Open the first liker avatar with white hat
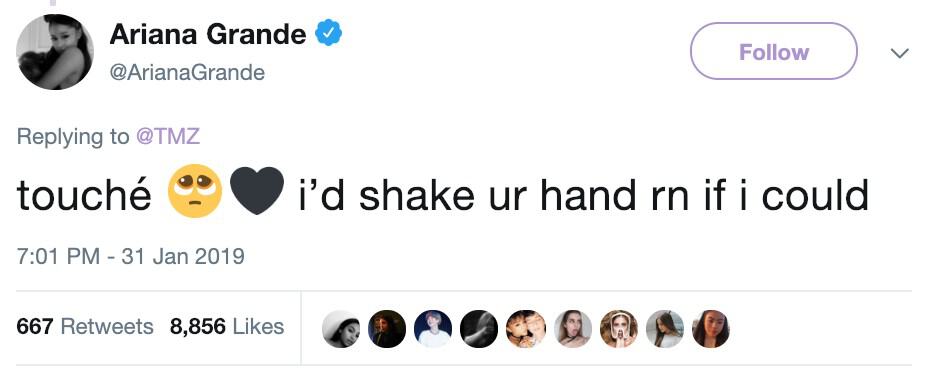This screenshot has height=370, width=948. pos(340,329)
